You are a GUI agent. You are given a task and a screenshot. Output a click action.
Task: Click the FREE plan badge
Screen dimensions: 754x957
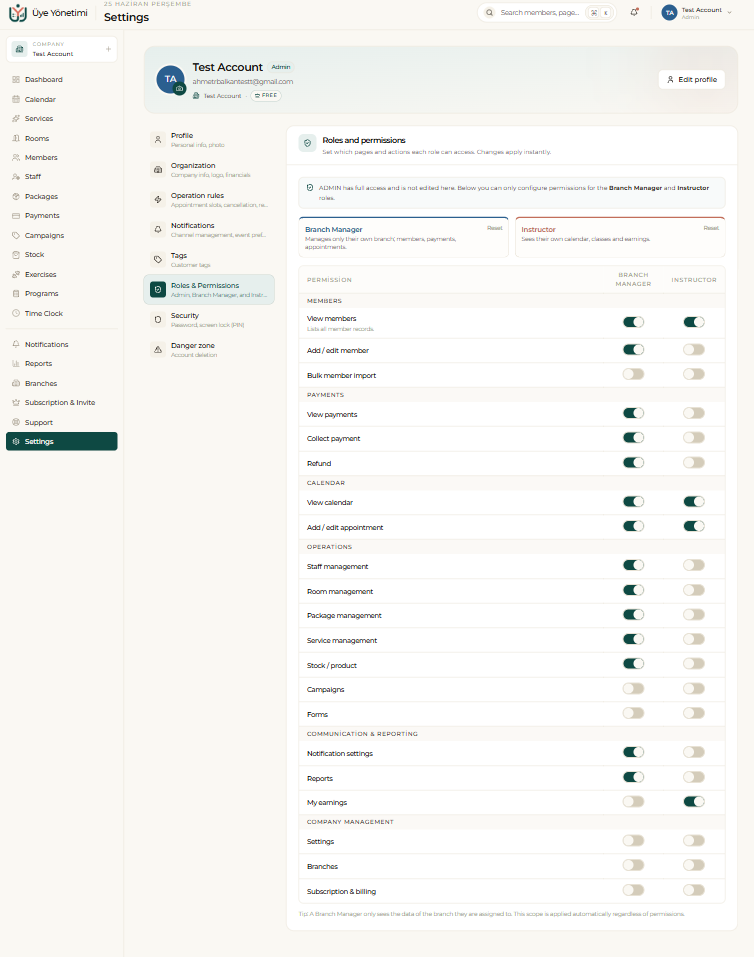[266, 95]
